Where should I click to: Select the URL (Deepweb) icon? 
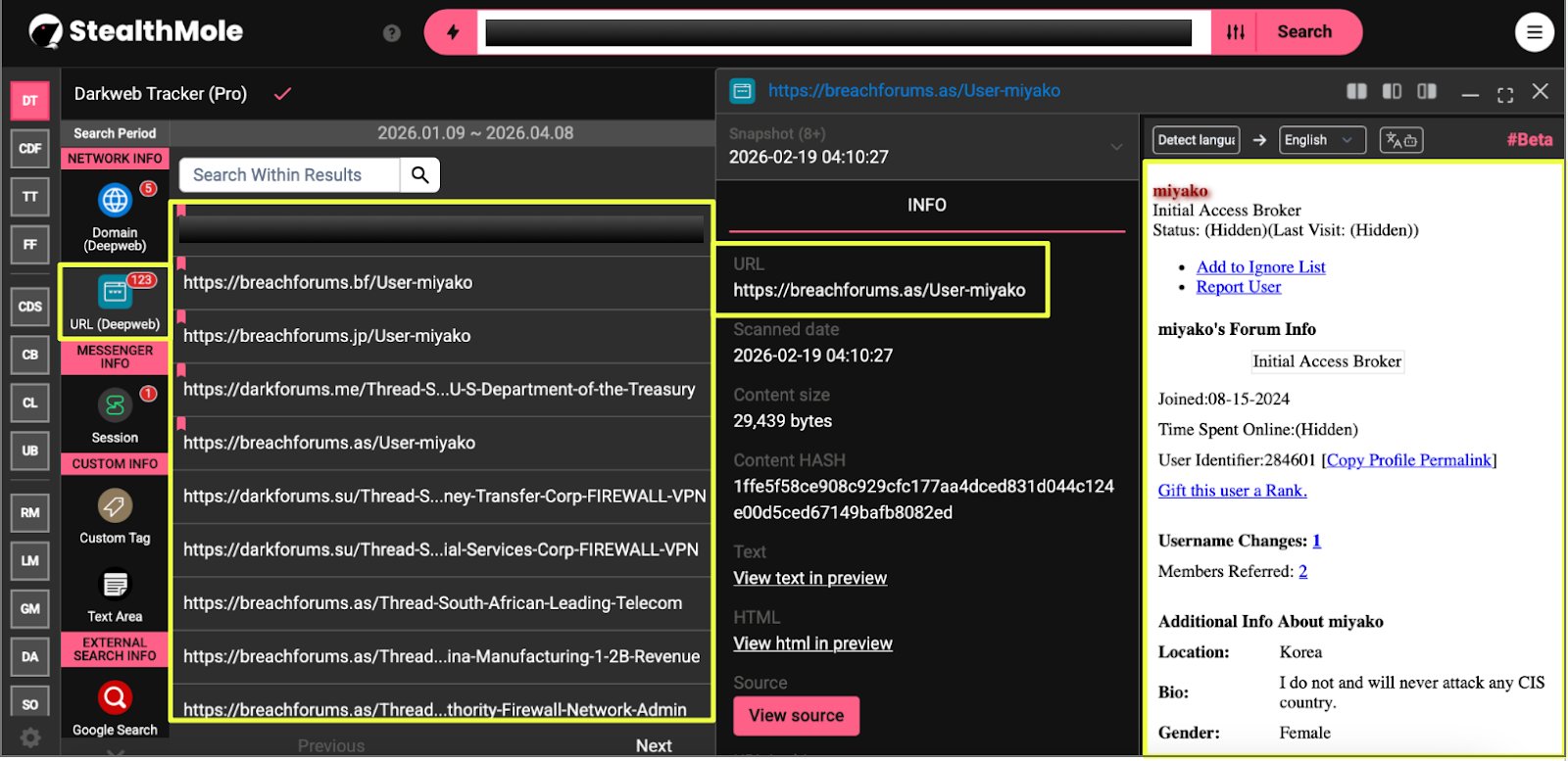click(115, 292)
